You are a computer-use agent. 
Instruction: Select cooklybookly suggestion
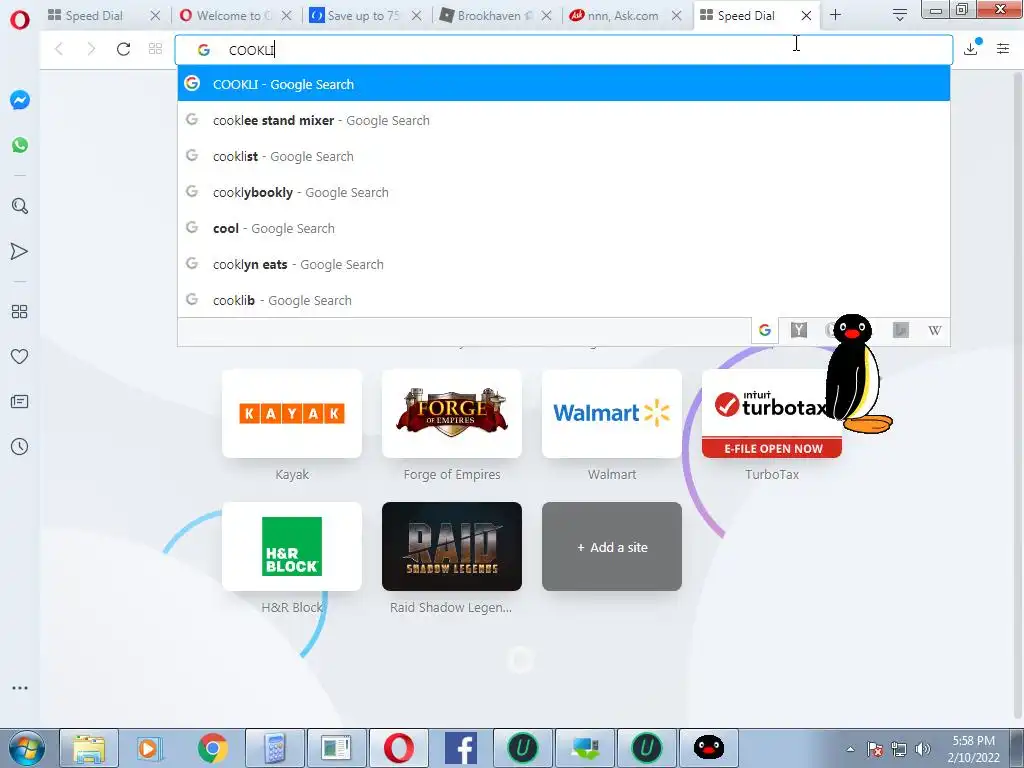(564, 192)
